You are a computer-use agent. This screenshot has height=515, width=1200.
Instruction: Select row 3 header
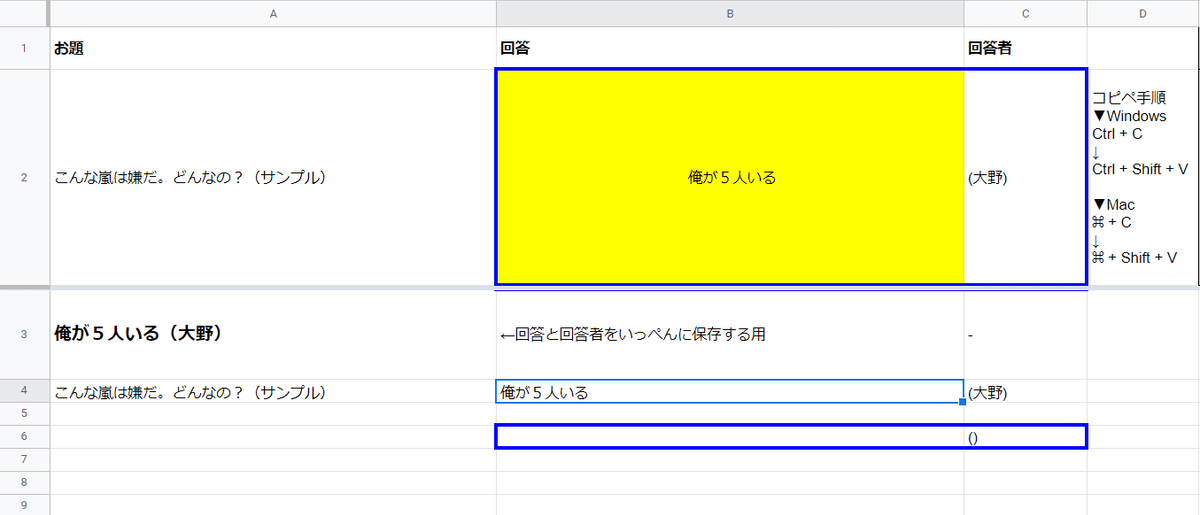point(24,334)
